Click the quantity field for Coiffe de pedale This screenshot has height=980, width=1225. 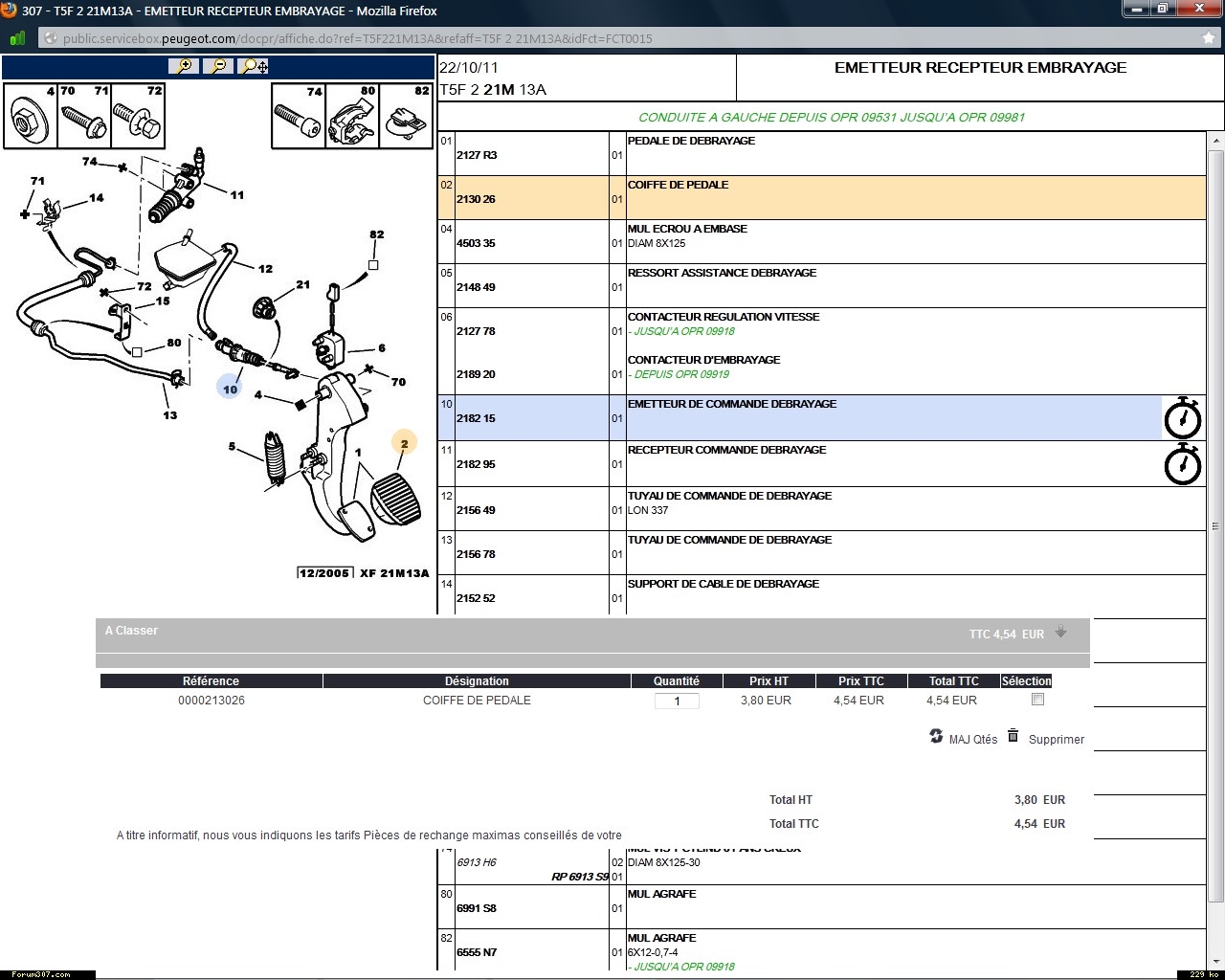pos(677,701)
